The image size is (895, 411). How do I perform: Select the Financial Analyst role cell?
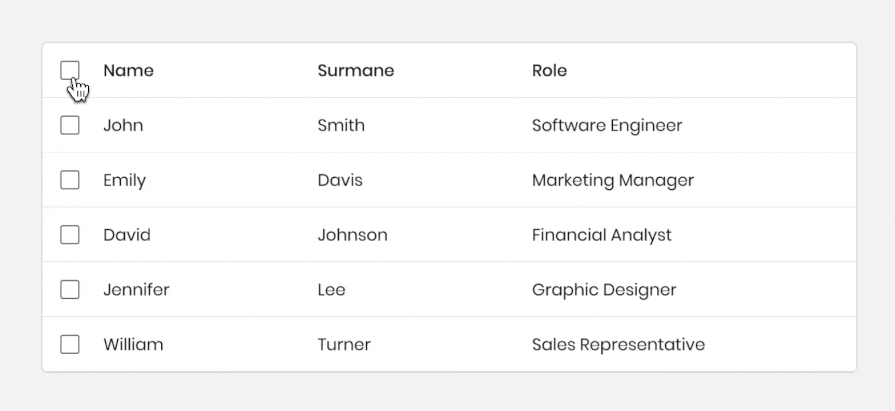(601, 235)
